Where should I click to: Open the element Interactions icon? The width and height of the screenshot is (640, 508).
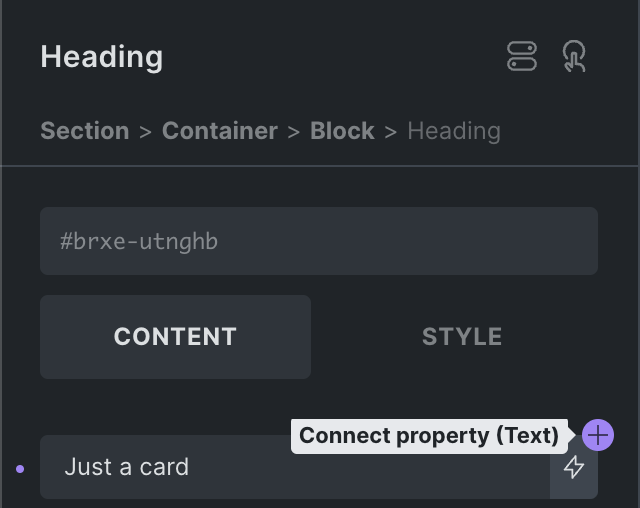(x=574, y=57)
